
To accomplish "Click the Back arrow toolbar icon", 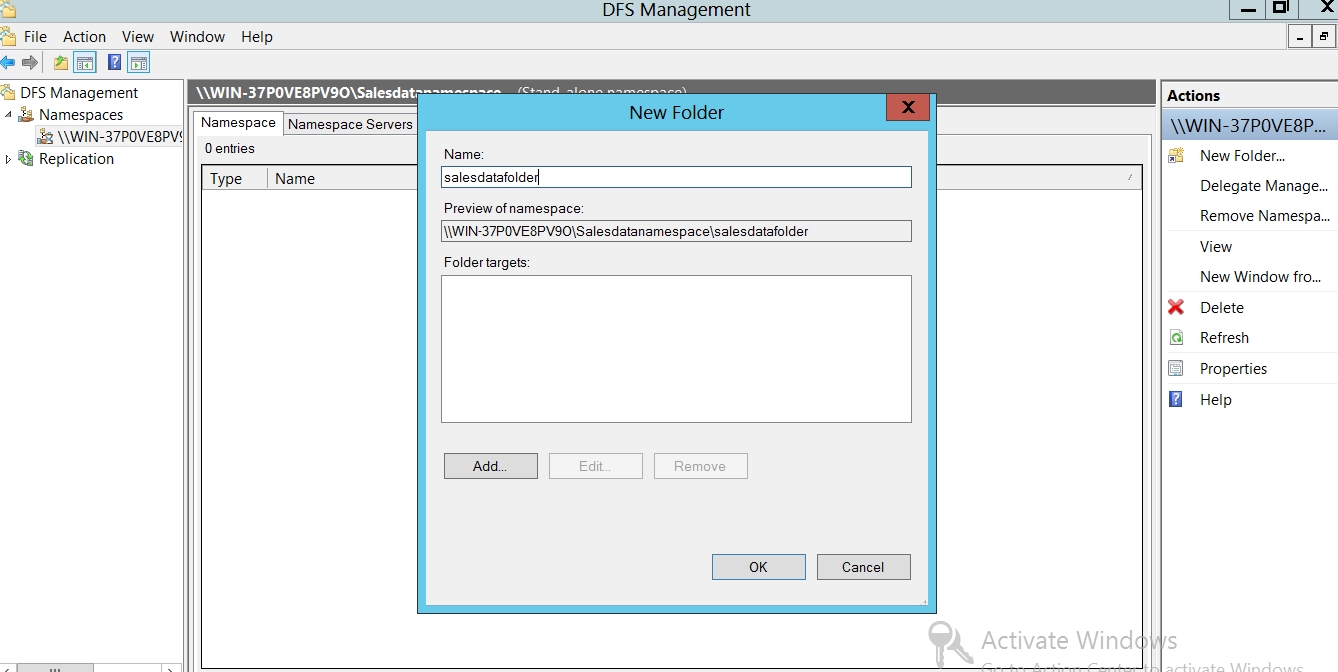I will point(8,63).
